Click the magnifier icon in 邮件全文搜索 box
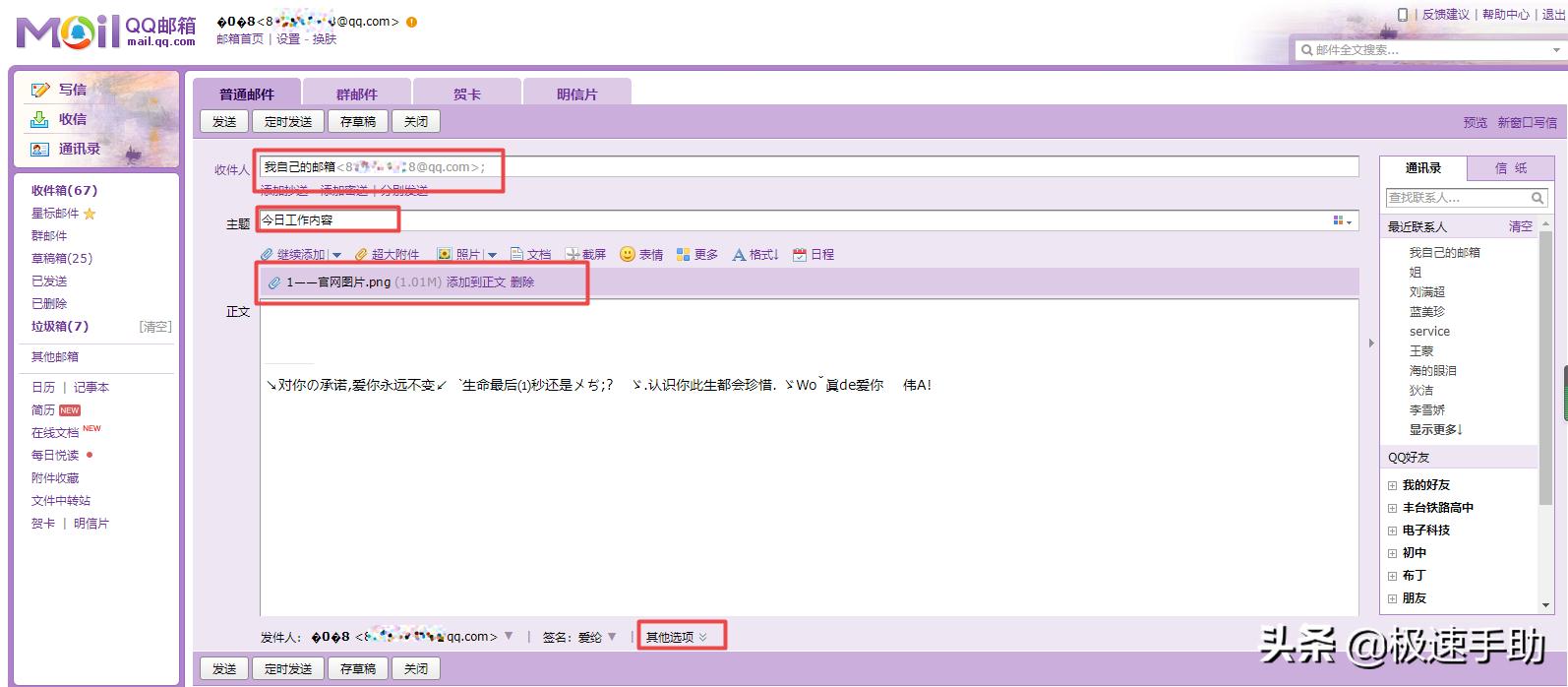1568x687 pixels. coord(1306,49)
